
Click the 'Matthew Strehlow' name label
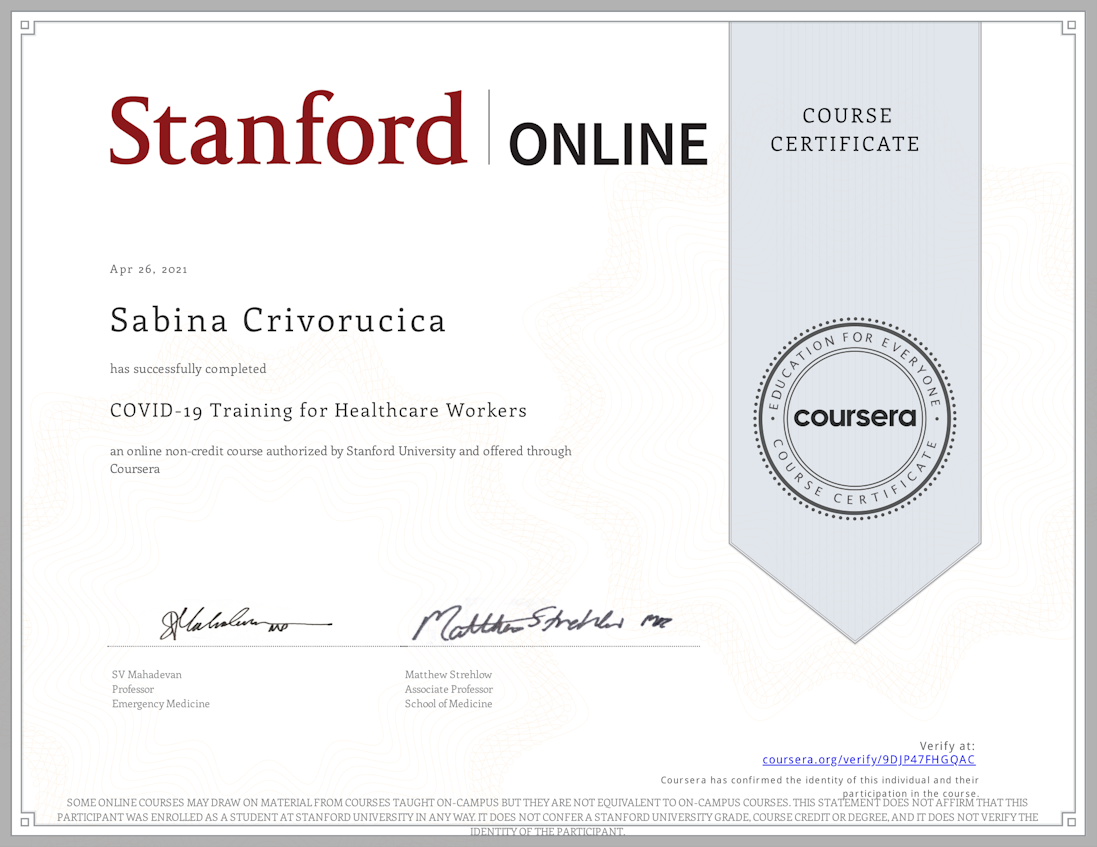click(x=448, y=674)
